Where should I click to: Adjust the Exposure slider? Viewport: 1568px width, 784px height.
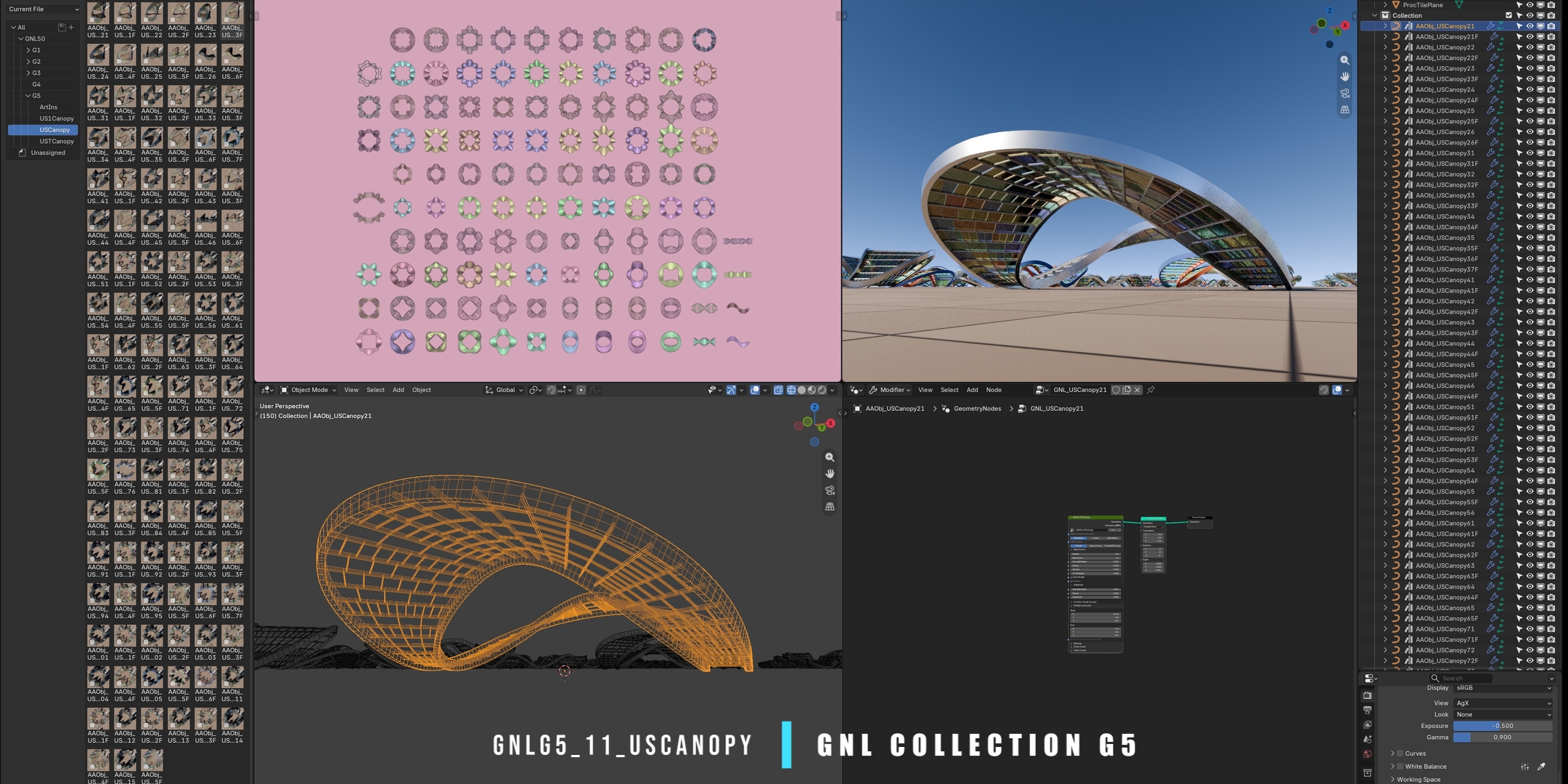(x=1503, y=726)
